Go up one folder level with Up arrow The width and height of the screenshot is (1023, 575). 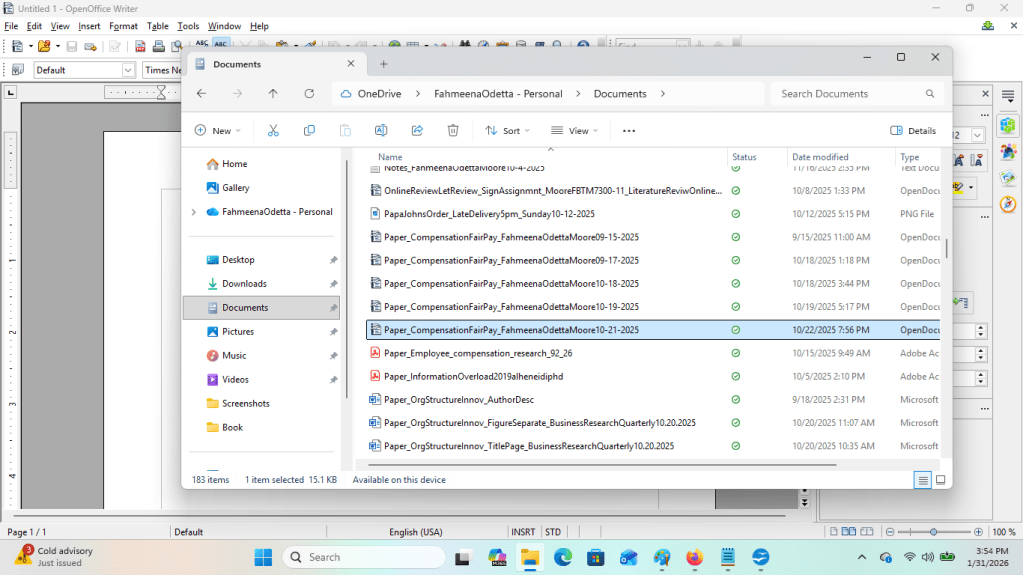point(273,94)
